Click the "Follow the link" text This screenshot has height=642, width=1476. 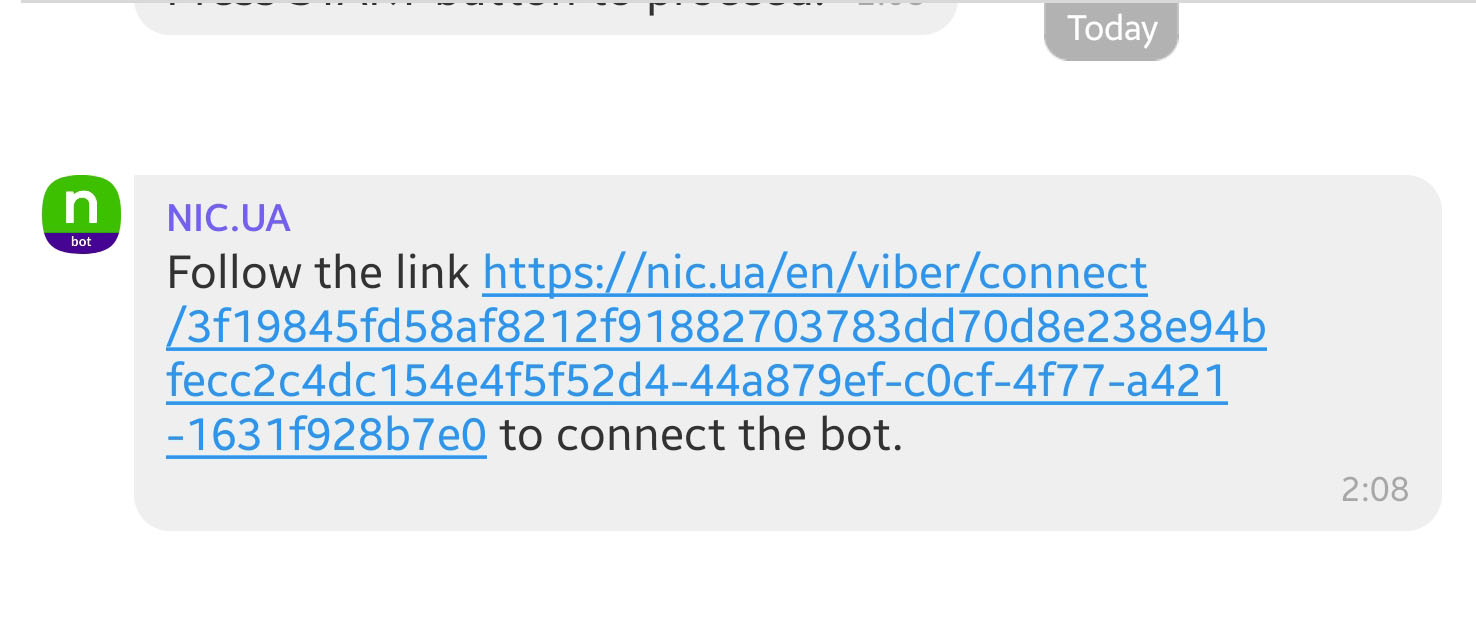click(318, 273)
